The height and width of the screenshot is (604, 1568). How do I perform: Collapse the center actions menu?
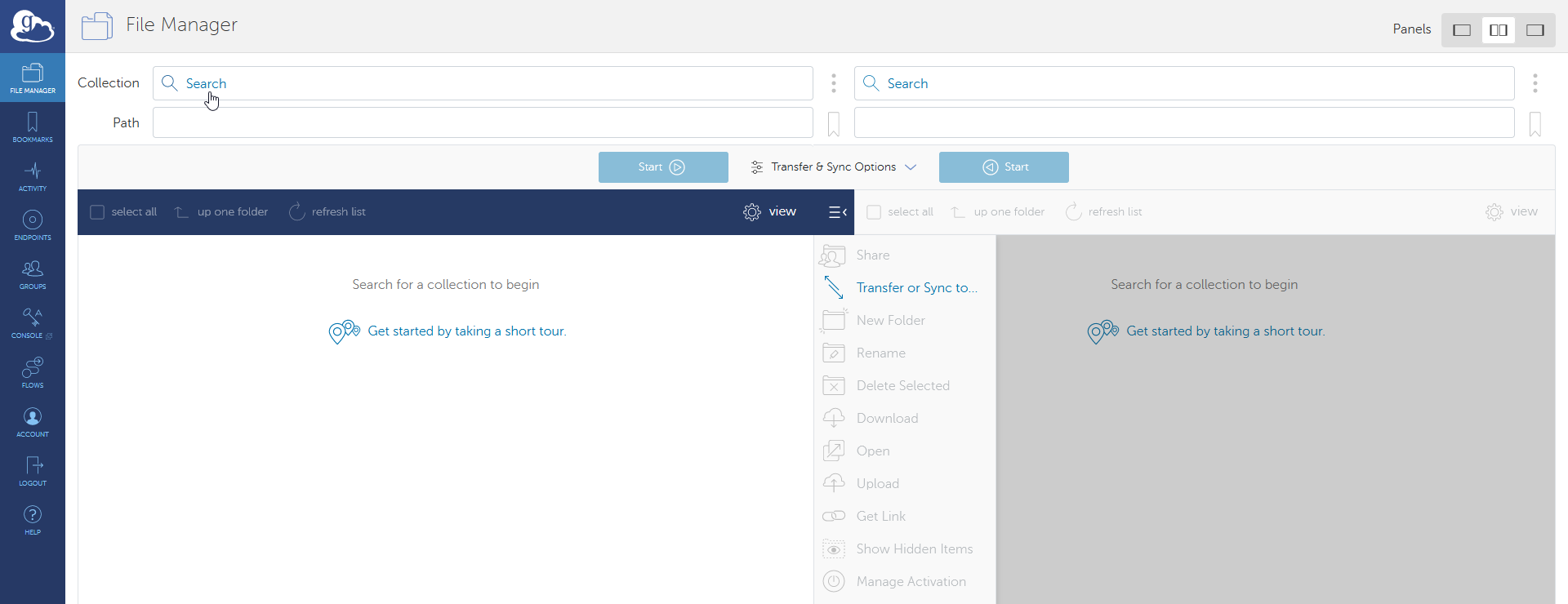tap(837, 212)
